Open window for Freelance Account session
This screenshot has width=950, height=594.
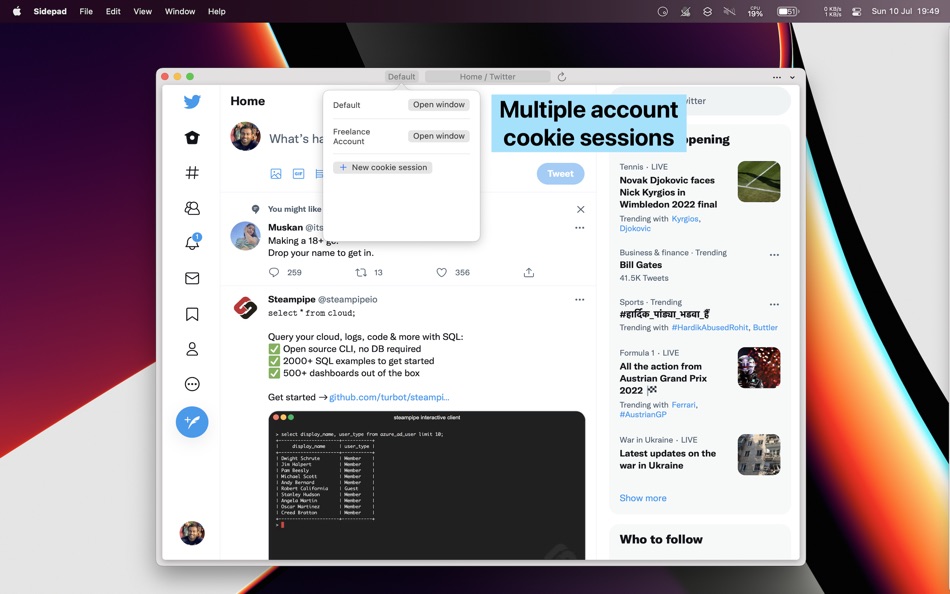tap(439, 136)
